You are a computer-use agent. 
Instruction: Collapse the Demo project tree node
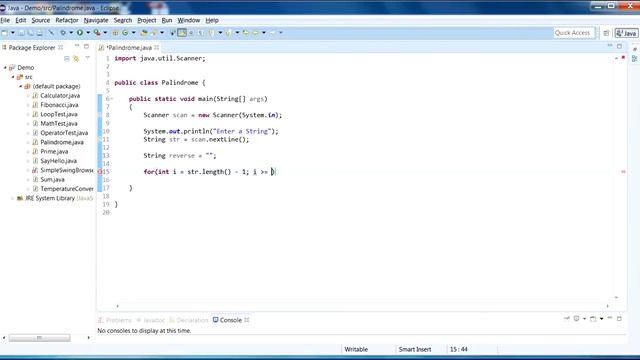pos(5,68)
